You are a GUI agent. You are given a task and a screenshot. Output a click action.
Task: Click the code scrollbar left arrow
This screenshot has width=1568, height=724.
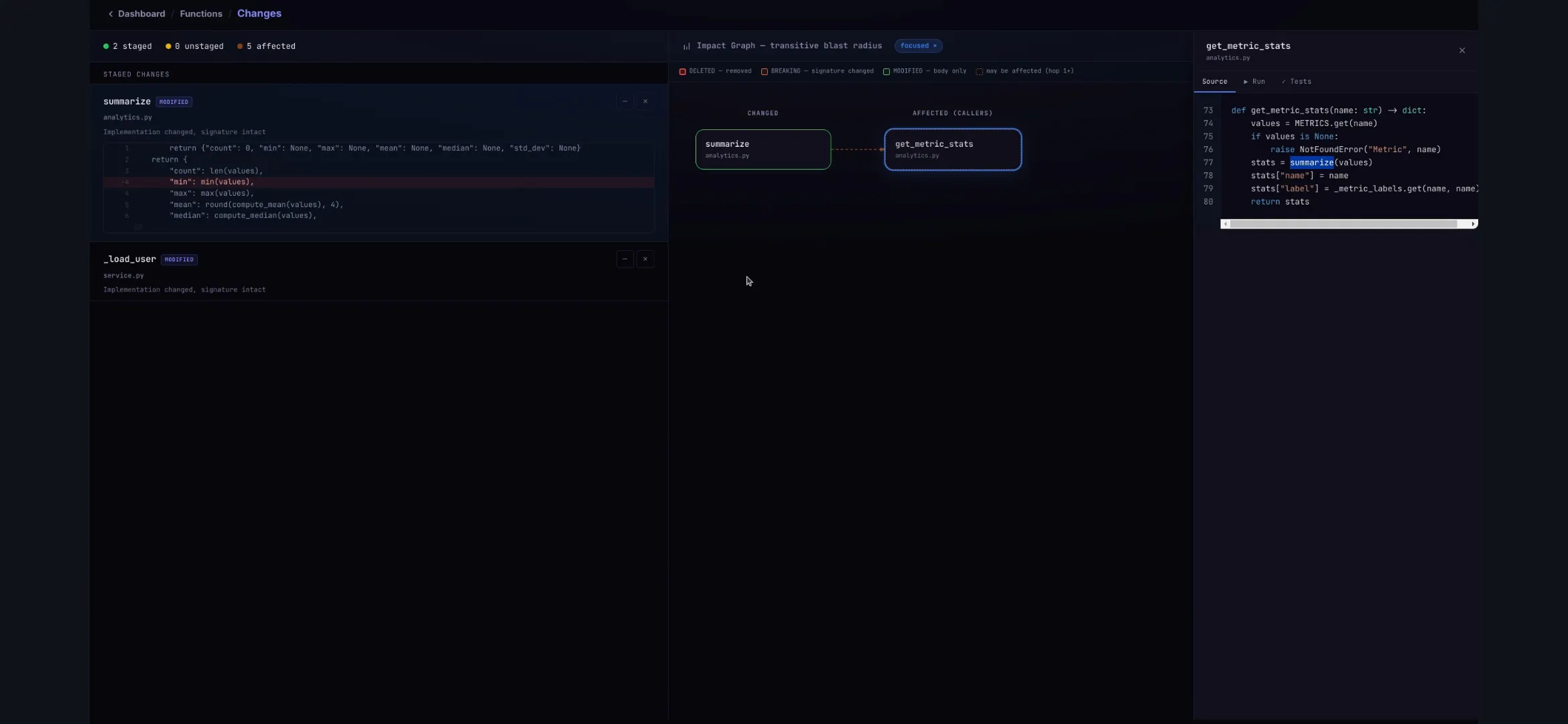coord(1226,225)
